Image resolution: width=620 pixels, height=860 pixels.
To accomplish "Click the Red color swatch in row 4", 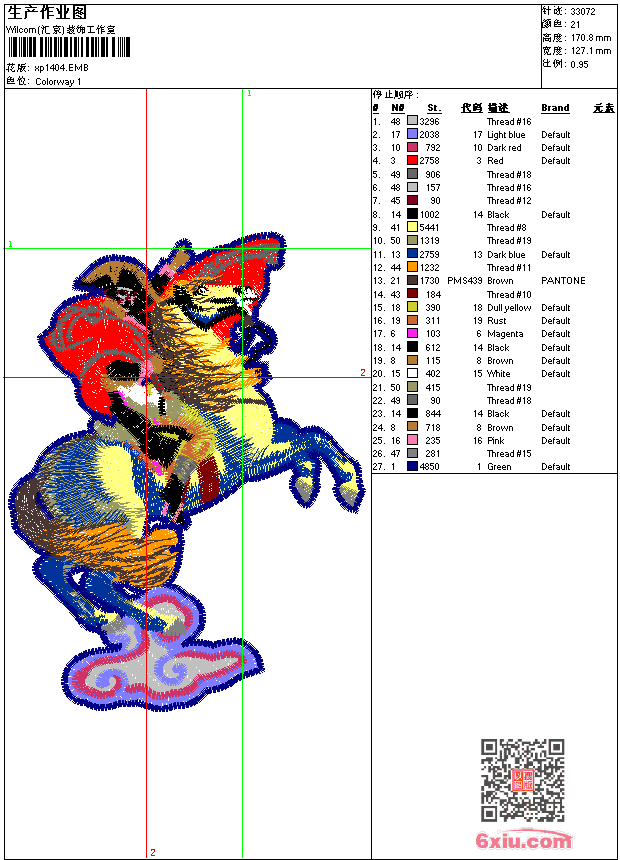I will (412, 160).
